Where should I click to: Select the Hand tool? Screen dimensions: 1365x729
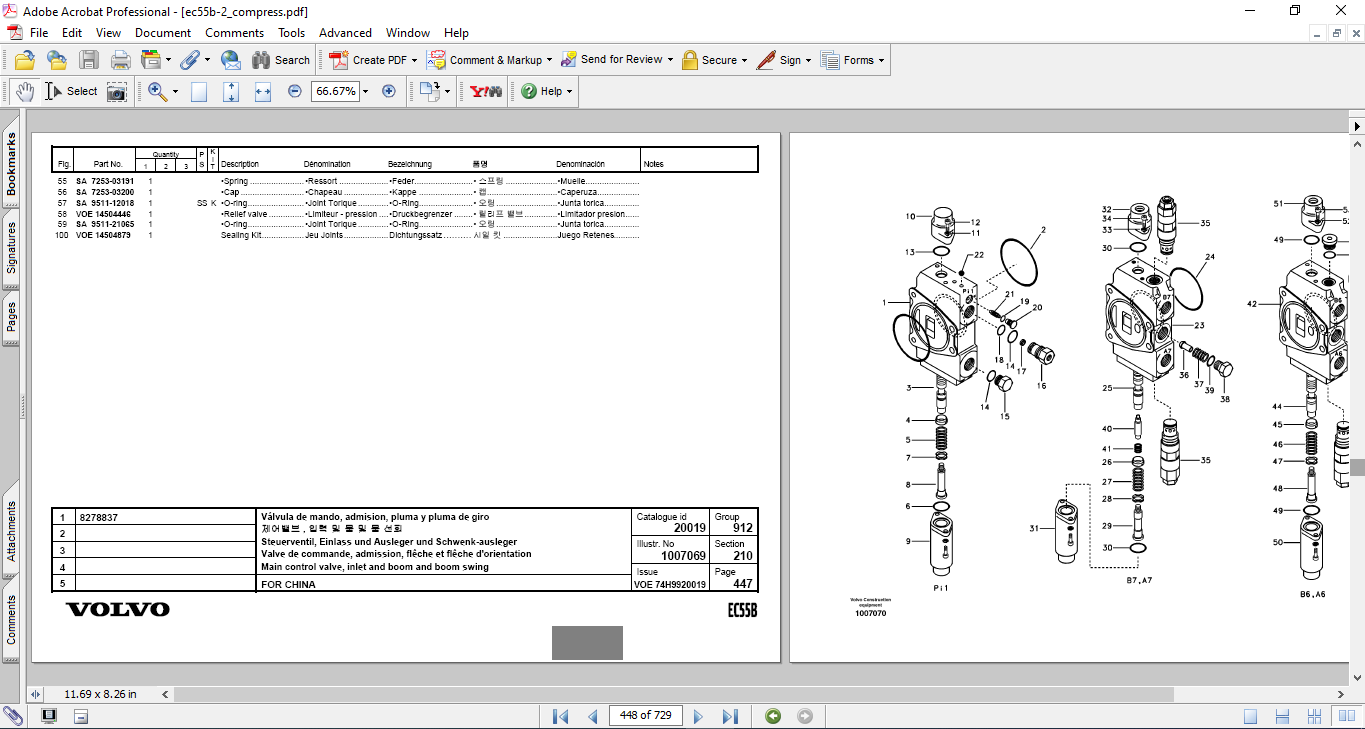tap(24, 91)
